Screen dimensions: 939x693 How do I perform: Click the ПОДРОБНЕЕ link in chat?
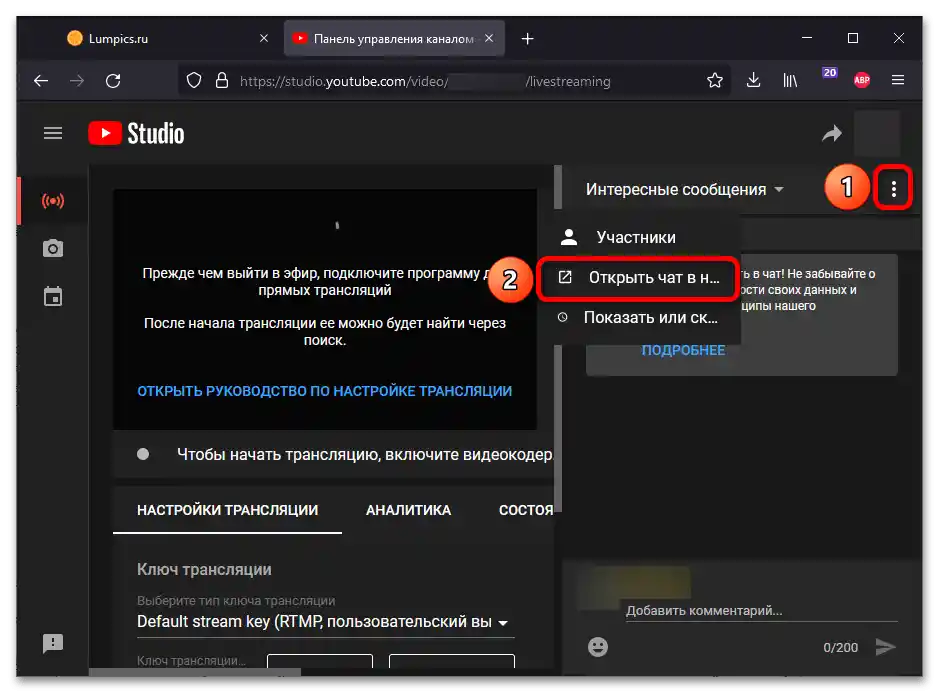pyautogui.click(x=683, y=350)
